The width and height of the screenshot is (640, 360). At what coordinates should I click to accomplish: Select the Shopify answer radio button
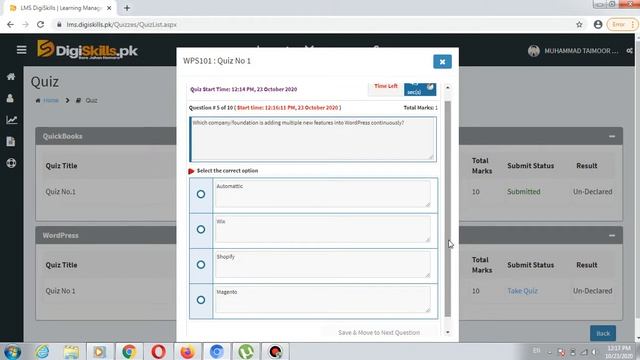click(x=201, y=264)
